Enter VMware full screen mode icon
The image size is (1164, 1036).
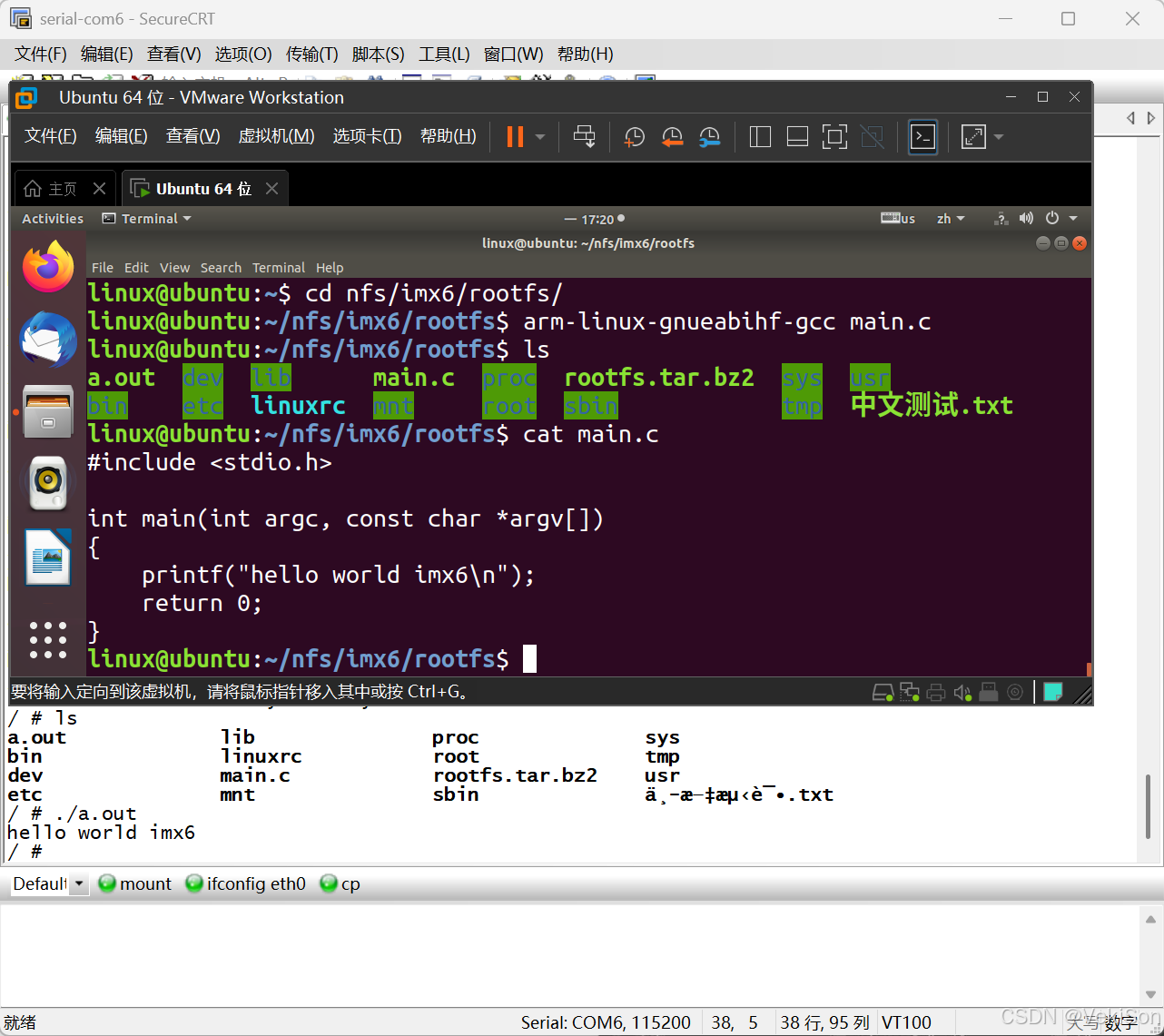tap(834, 137)
